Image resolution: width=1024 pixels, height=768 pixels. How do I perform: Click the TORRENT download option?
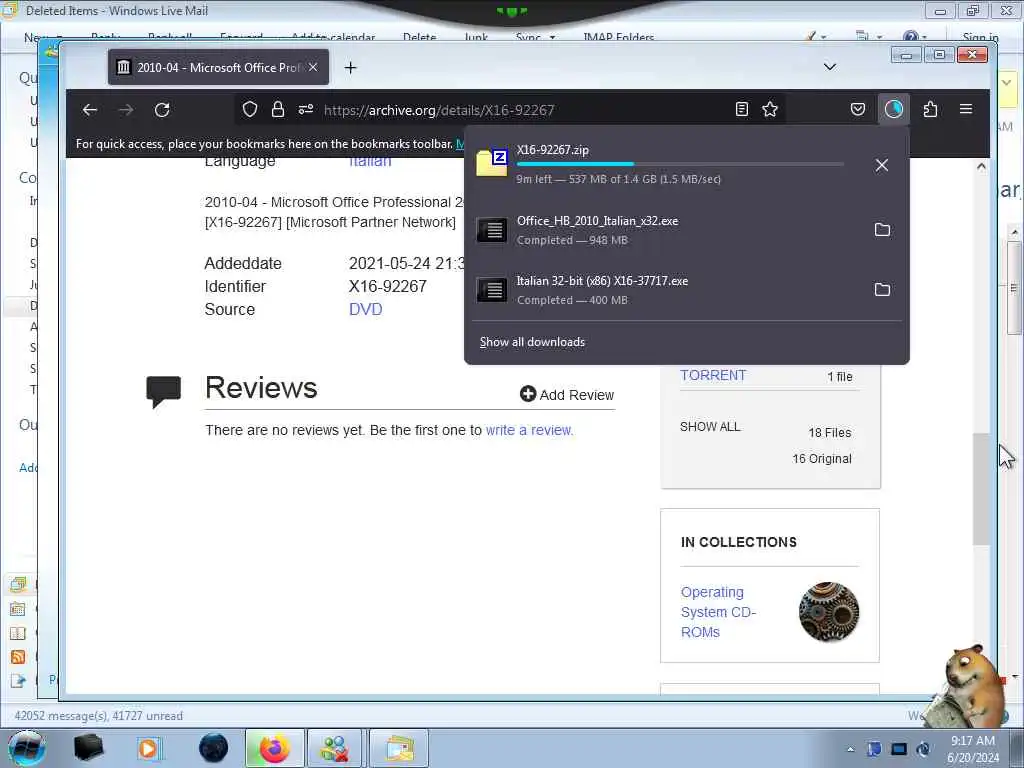712,376
